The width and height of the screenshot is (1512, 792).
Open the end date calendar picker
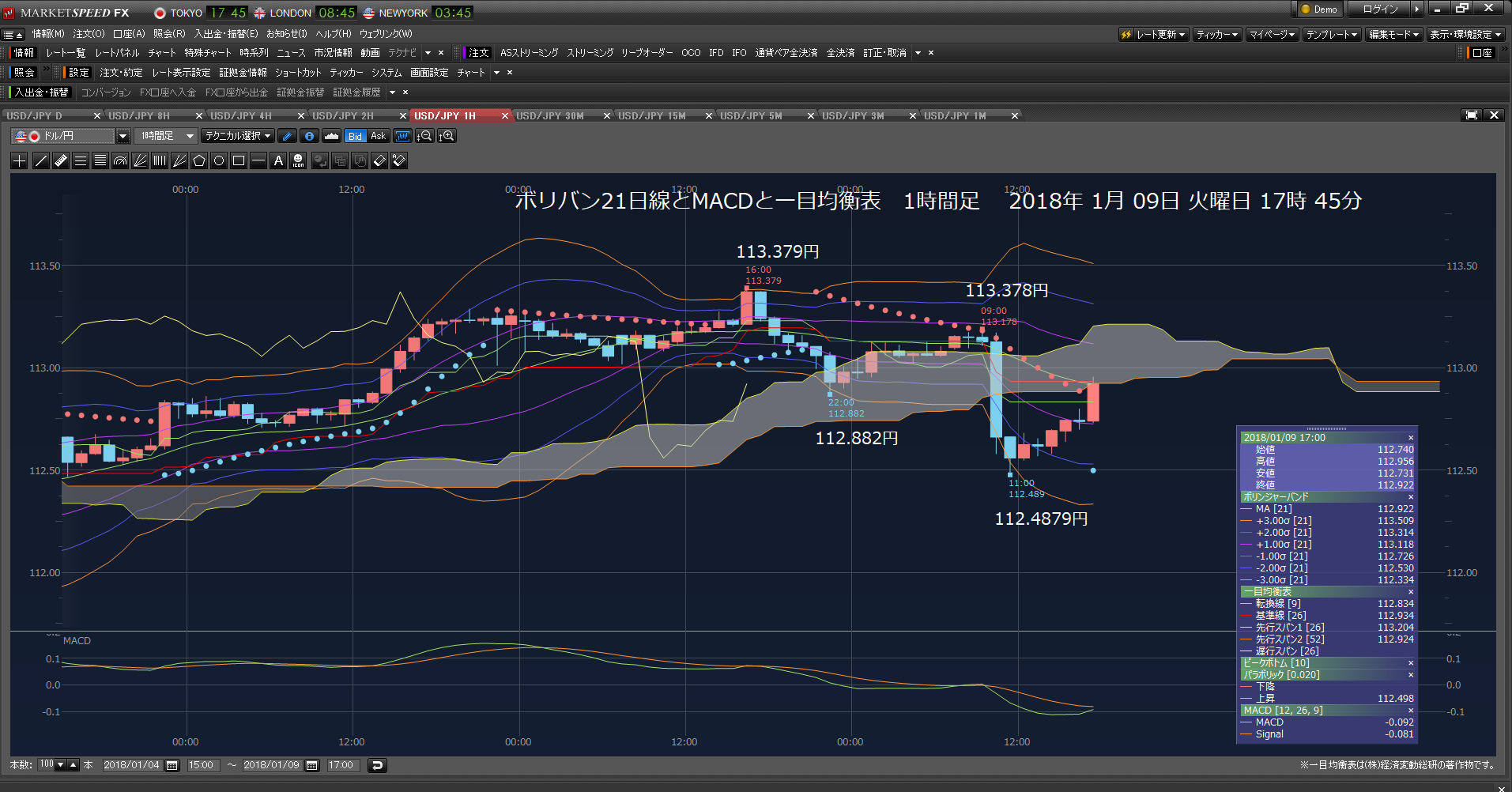(x=312, y=765)
